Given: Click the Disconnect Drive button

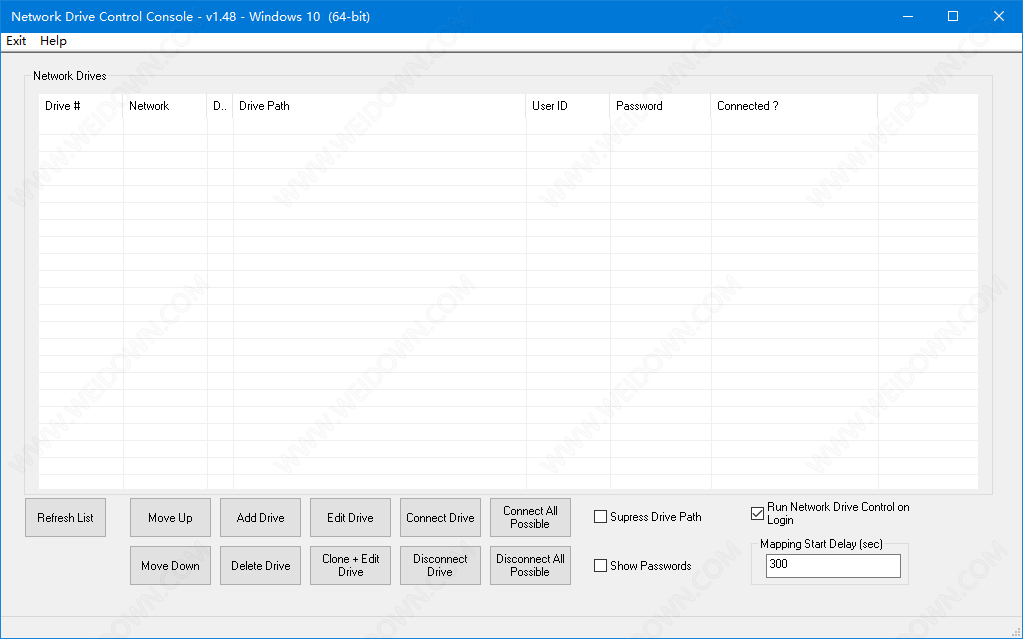Looking at the screenshot, I should [x=440, y=565].
